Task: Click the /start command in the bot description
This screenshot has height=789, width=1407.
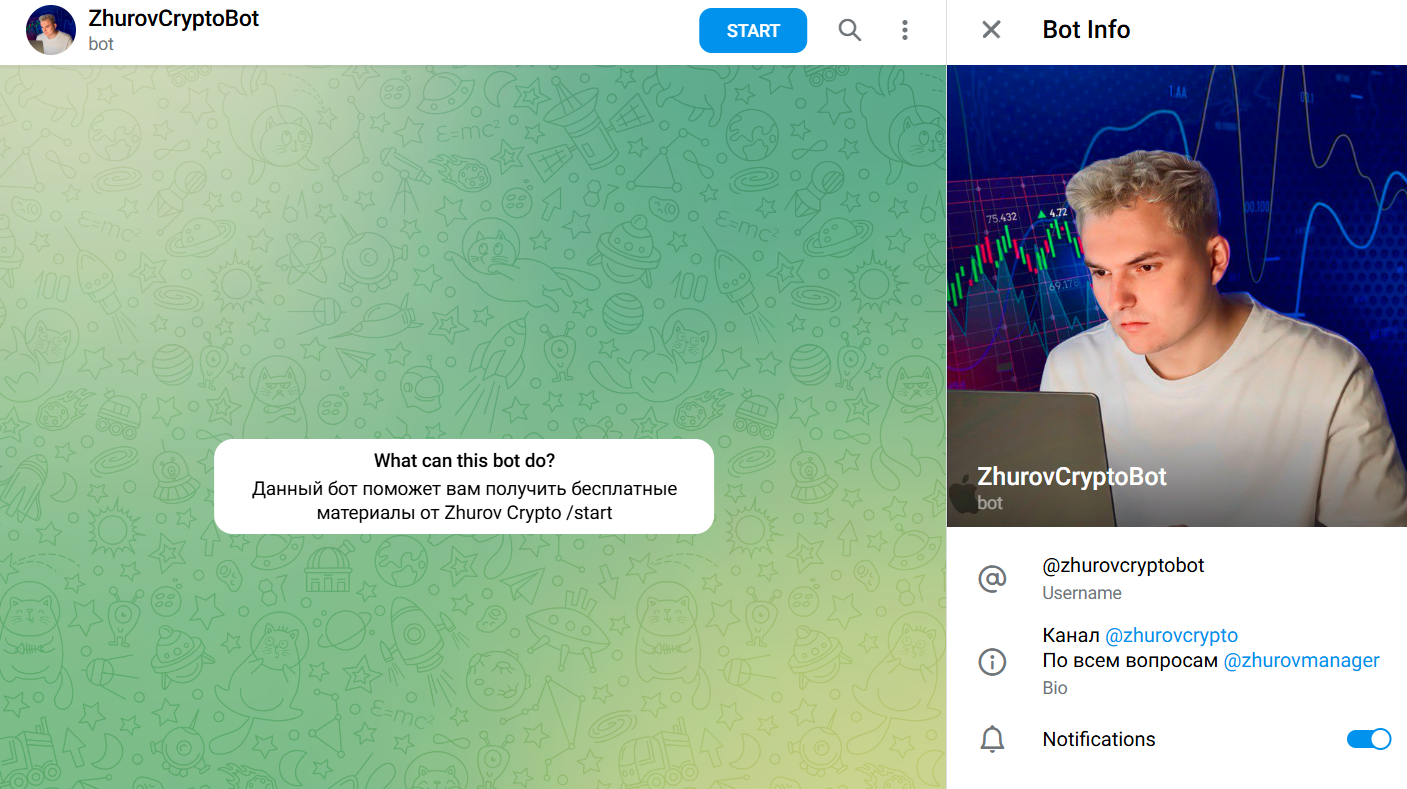Action: [589, 513]
